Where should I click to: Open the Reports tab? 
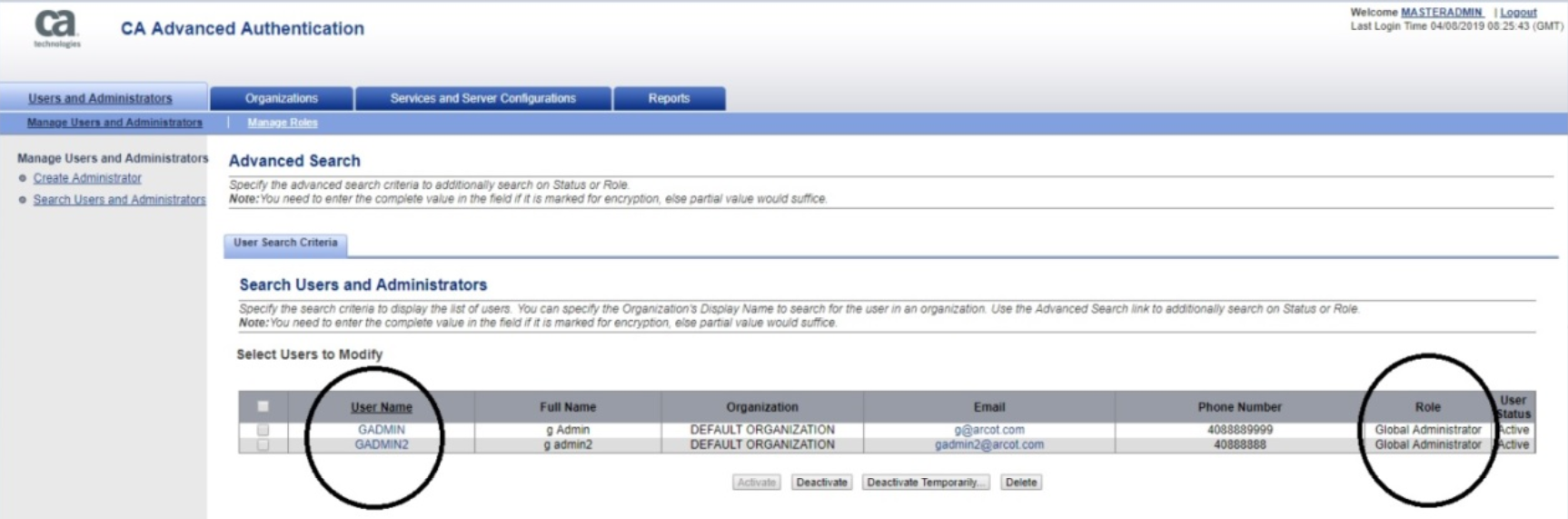pos(670,98)
